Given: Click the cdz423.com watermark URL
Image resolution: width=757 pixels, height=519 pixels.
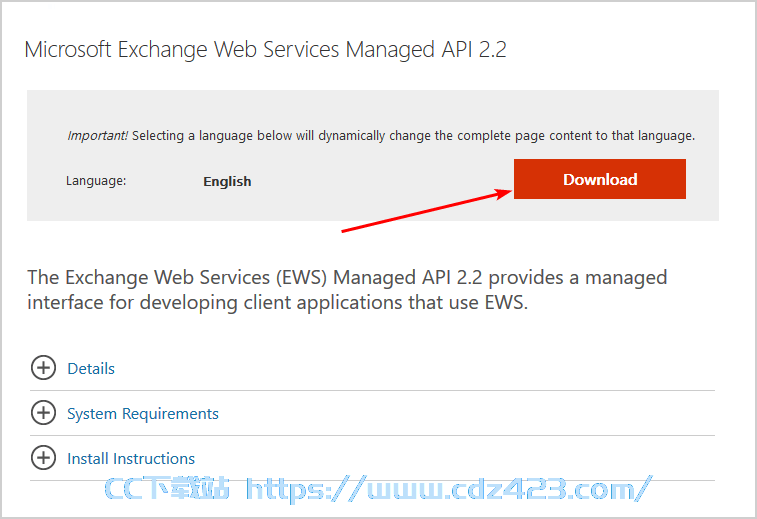Looking at the screenshot, I should tap(449, 489).
